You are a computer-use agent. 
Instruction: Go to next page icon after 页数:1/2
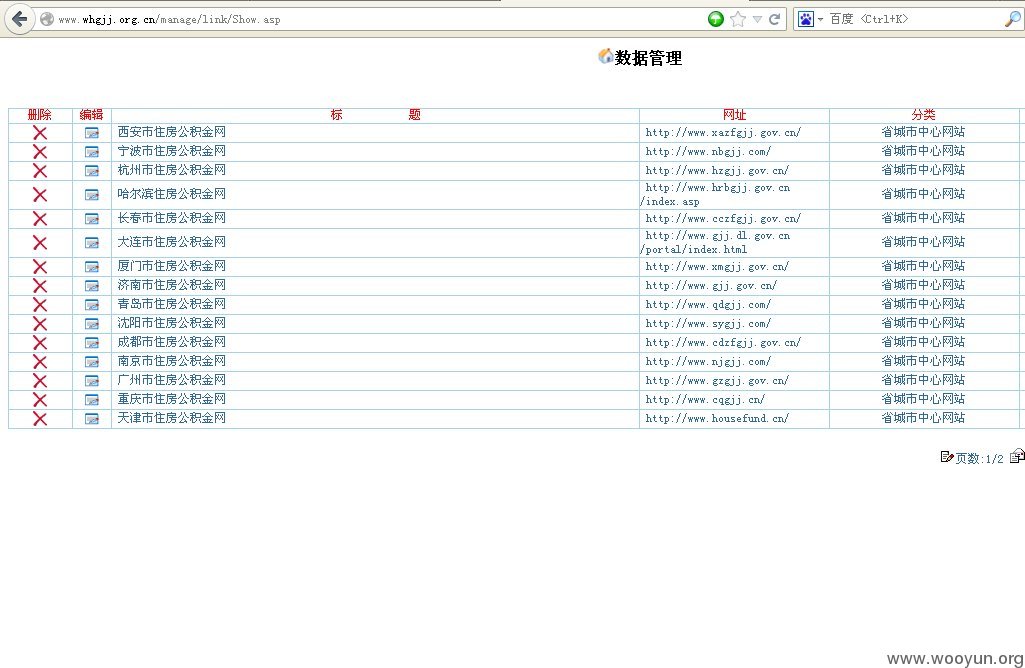1017,456
